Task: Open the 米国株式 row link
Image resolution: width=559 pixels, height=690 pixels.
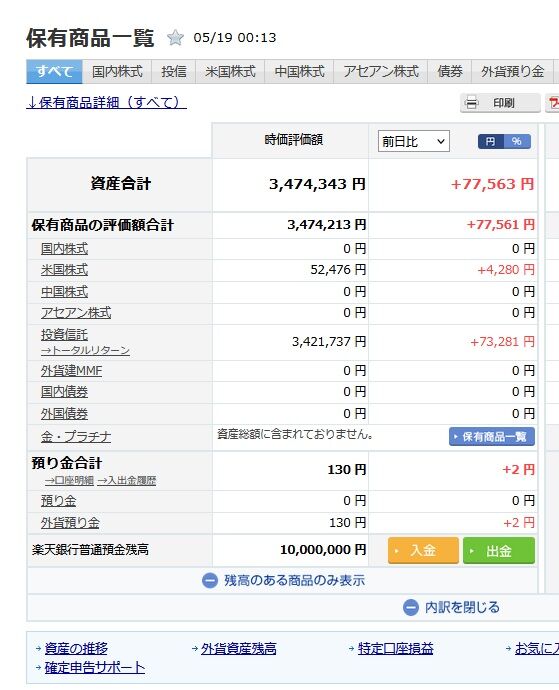Action: tap(64, 270)
